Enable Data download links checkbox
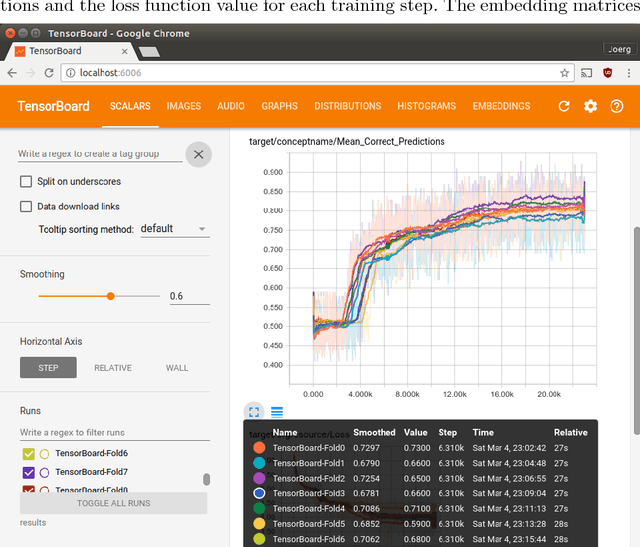This screenshot has width=640, height=547. pyautogui.click(x=27, y=206)
